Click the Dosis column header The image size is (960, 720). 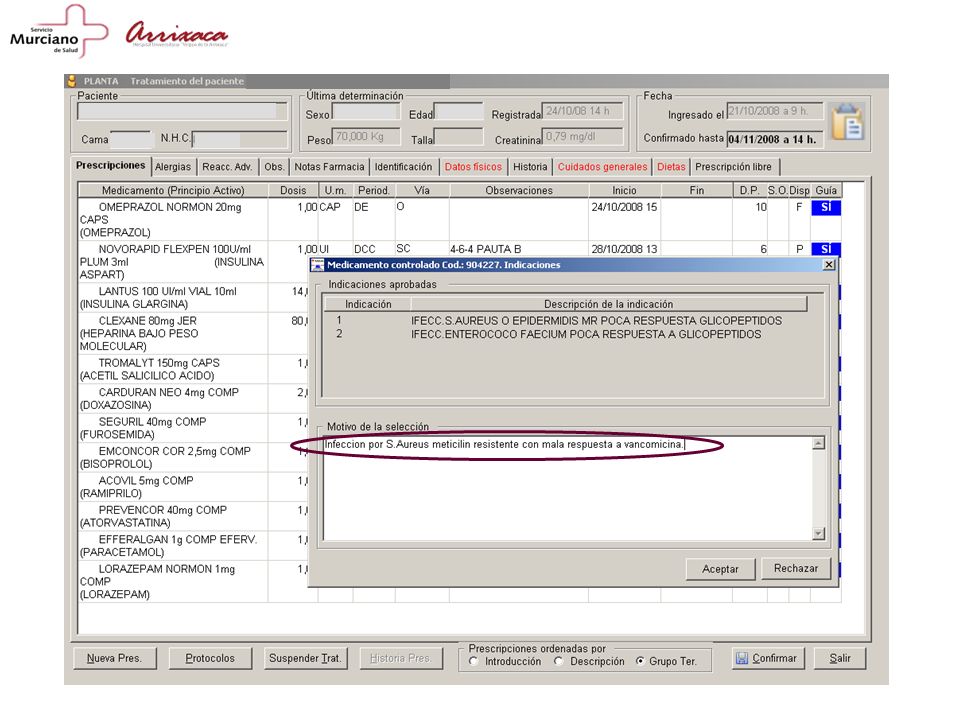pos(293,190)
